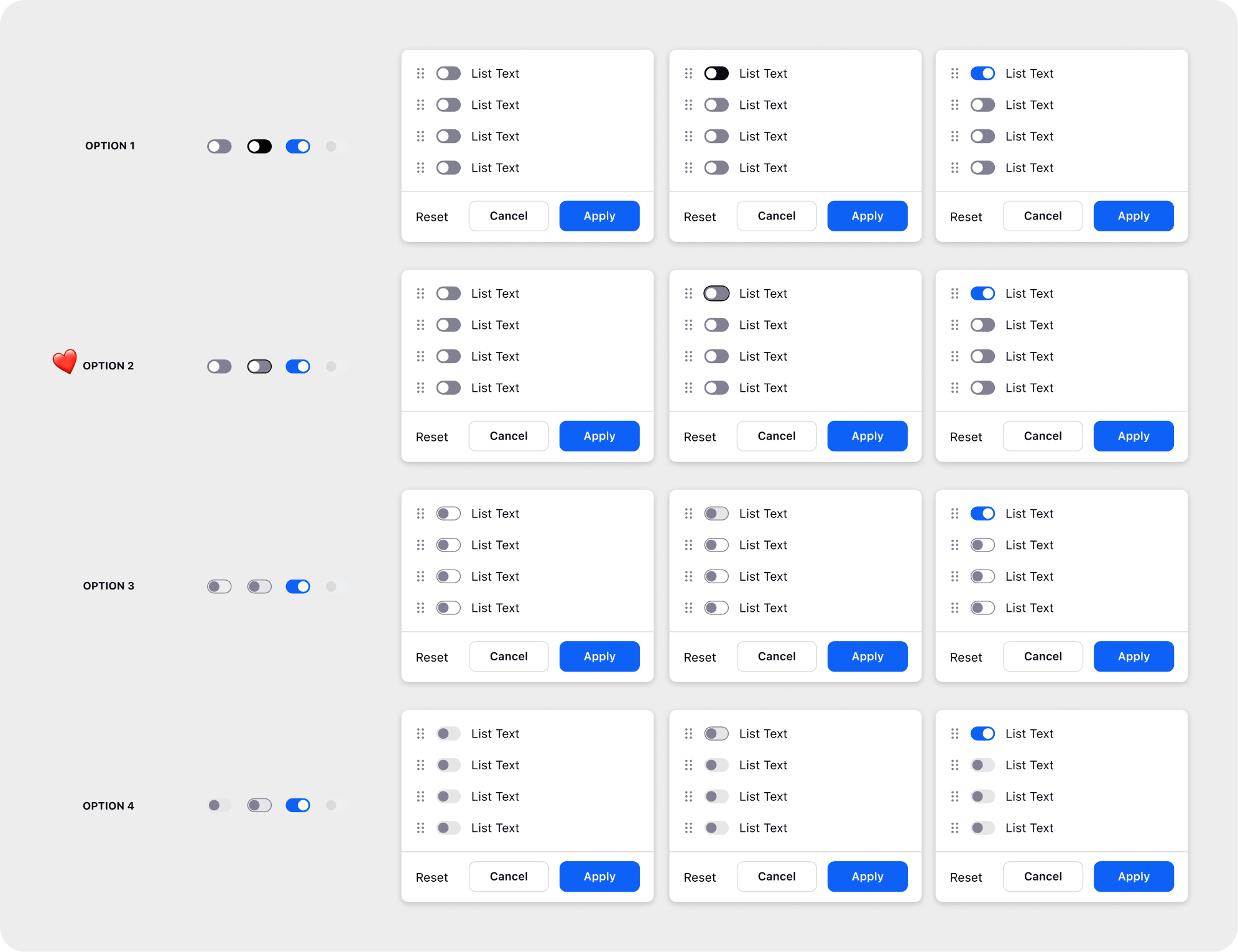Image resolution: width=1238 pixels, height=952 pixels.
Task: Click drag handle next to blue toggle in Option 1 card
Action: tap(954, 73)
